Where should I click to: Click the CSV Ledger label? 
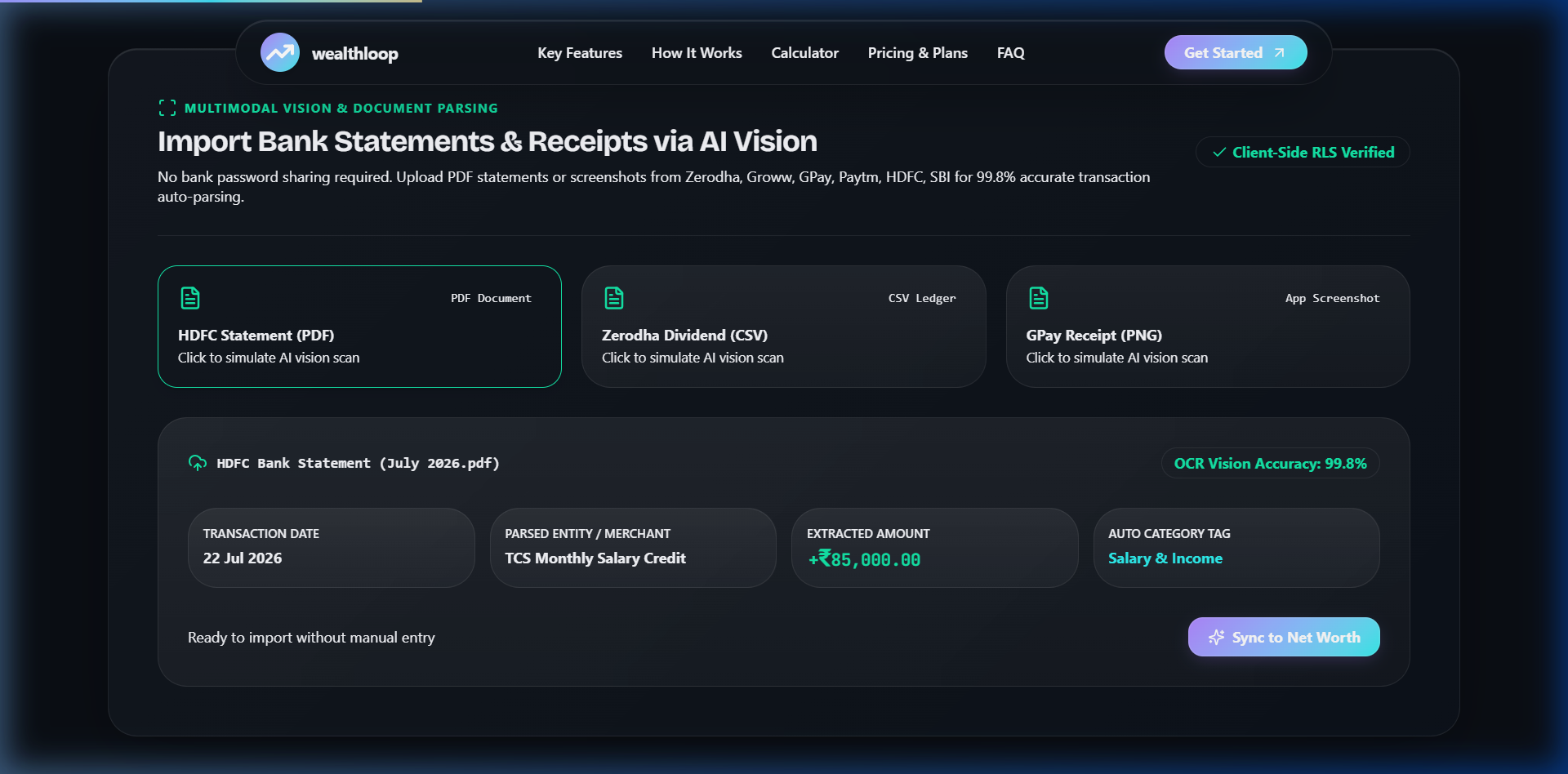pos(922,299)
